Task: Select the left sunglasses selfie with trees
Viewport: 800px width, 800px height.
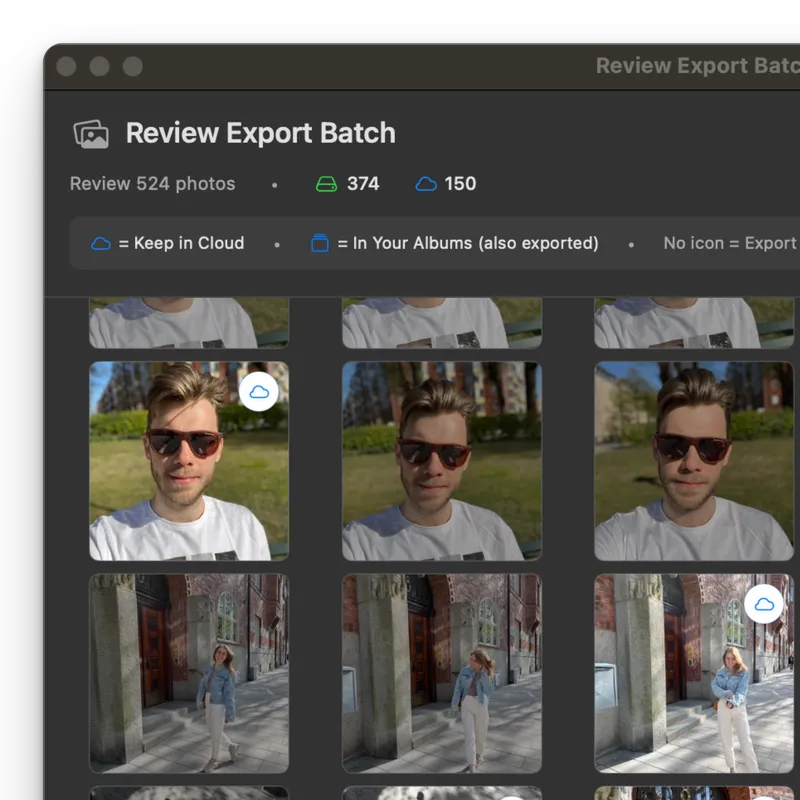Action: click(x=189, y=461)
